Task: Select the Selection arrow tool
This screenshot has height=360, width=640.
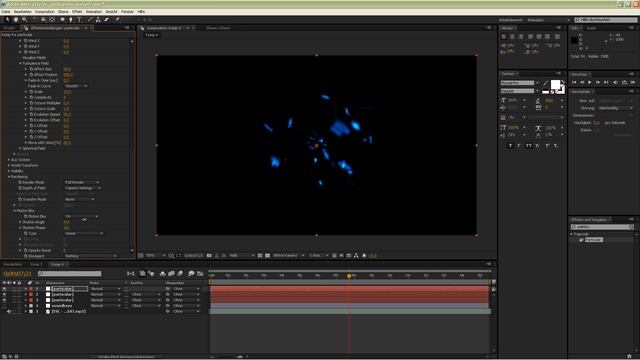Action: [x=7, y=19]
